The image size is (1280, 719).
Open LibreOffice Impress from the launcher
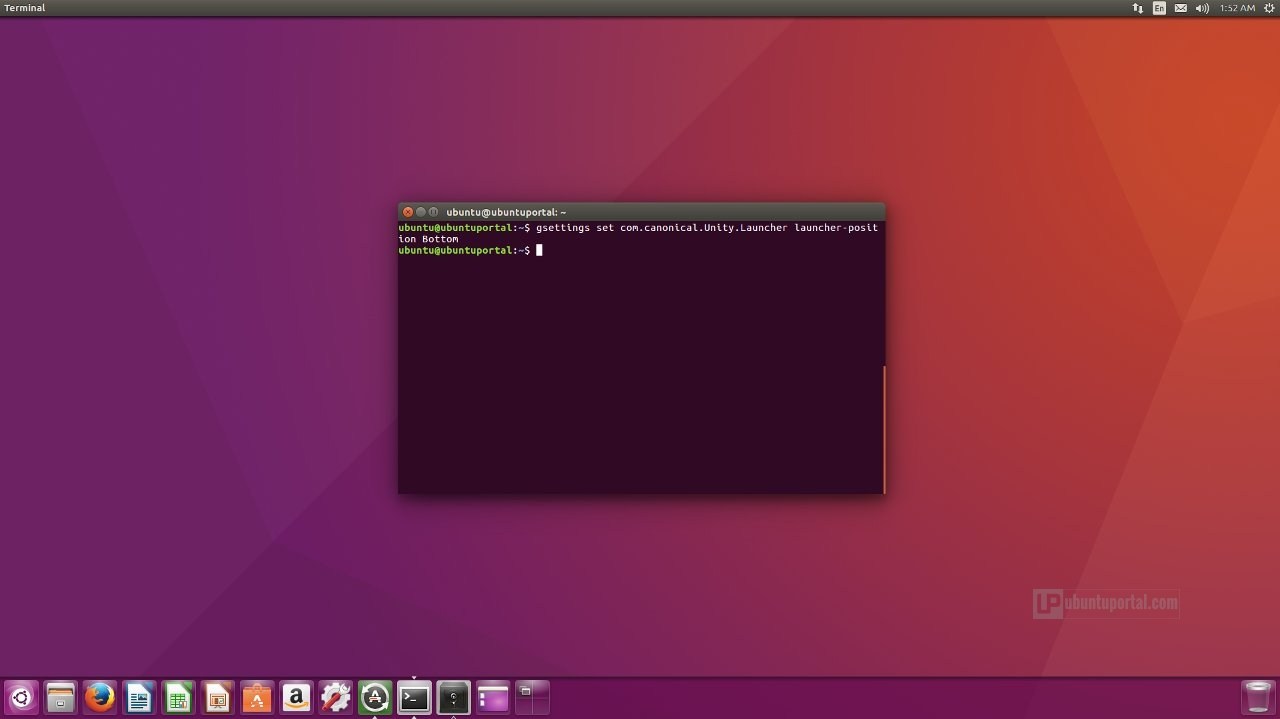tap(218, 697)
